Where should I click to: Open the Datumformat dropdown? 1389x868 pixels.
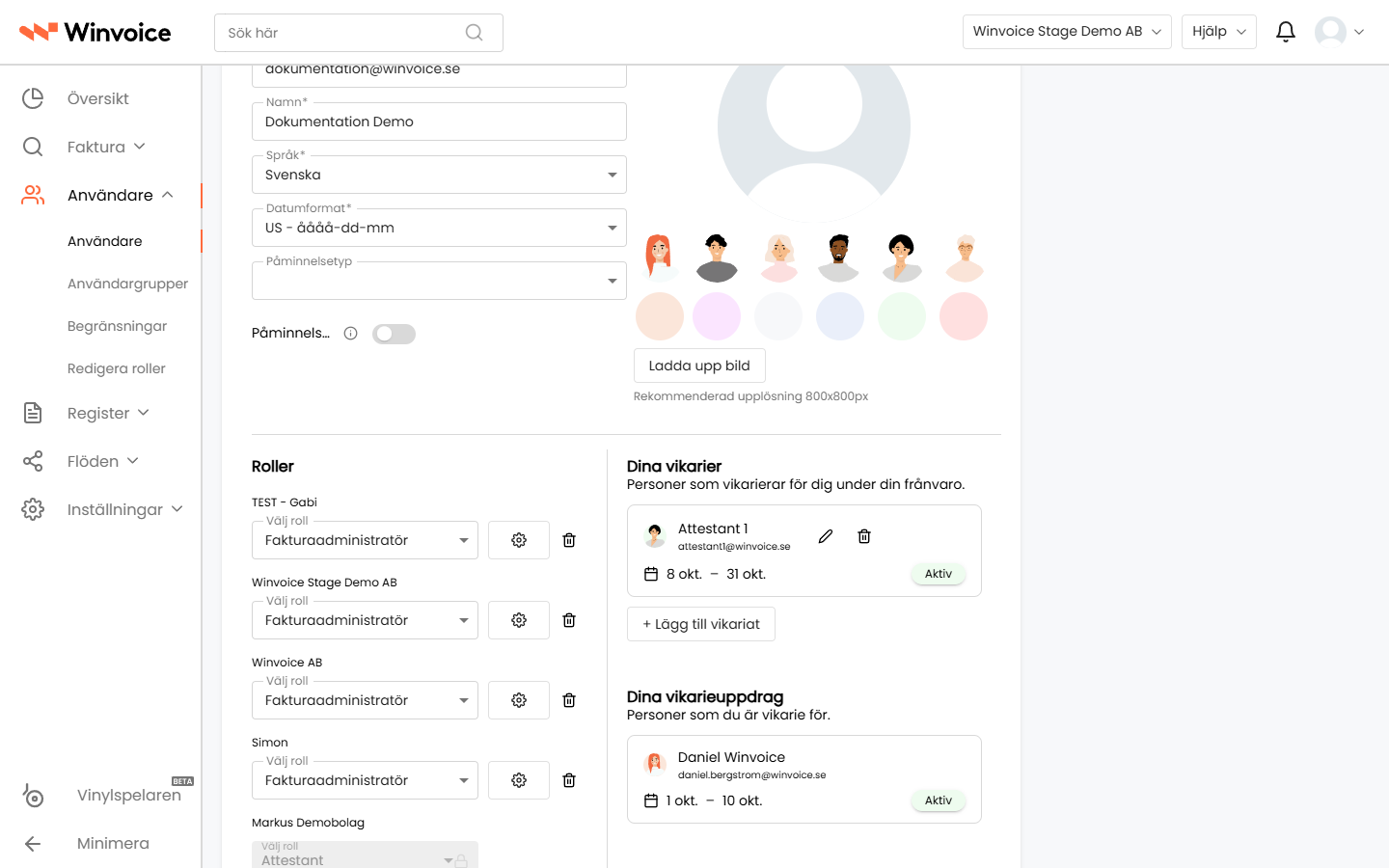point(439,228)
